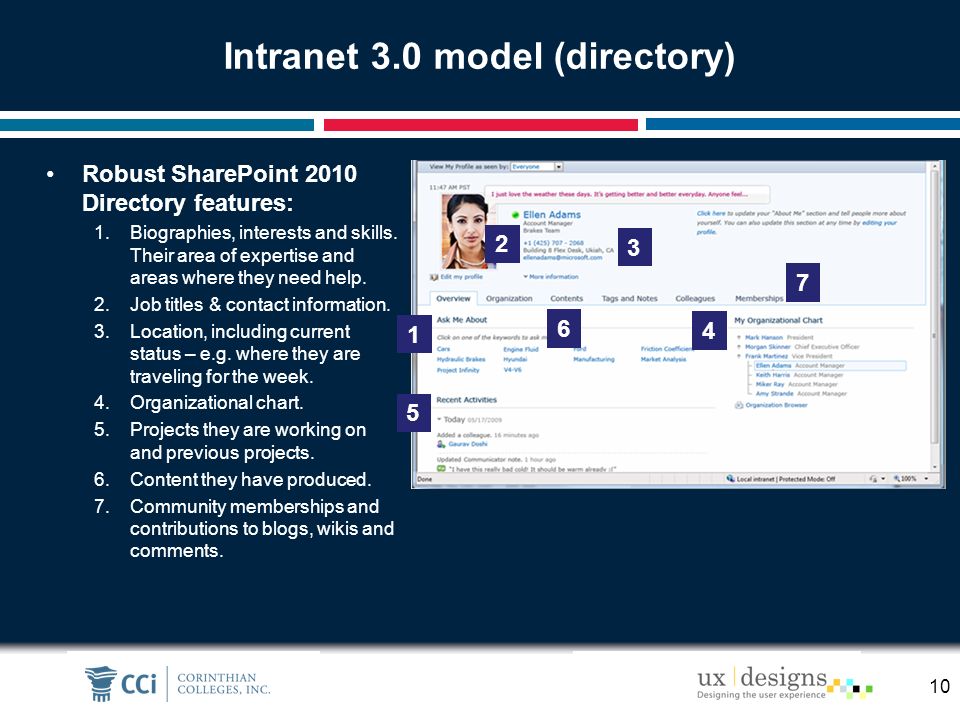Click the Cars keyword
960x720 pixels.
pyautogui.click(x=443, y=349)
